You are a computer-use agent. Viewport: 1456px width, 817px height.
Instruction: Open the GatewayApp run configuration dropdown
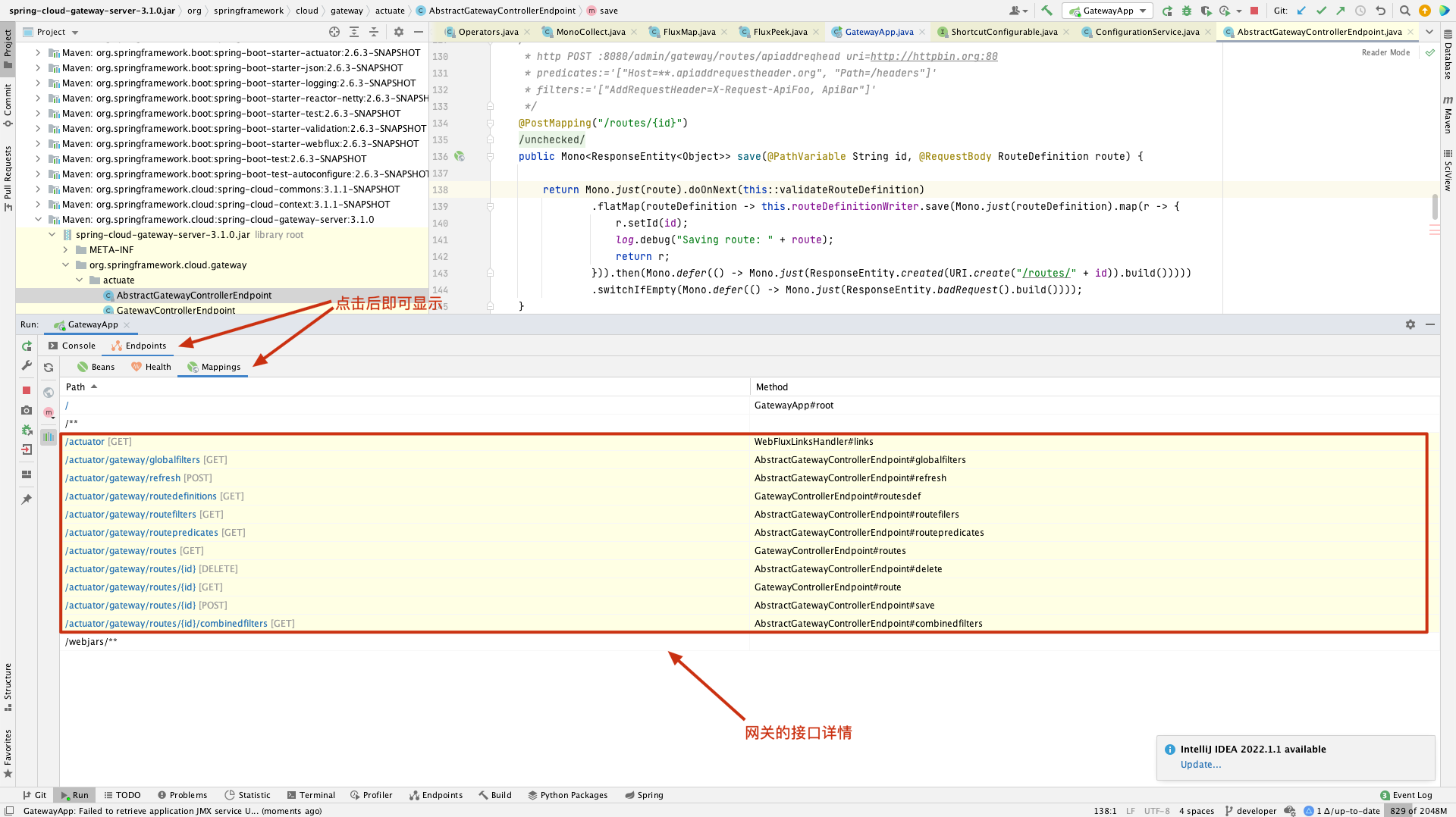[1107, 11]
